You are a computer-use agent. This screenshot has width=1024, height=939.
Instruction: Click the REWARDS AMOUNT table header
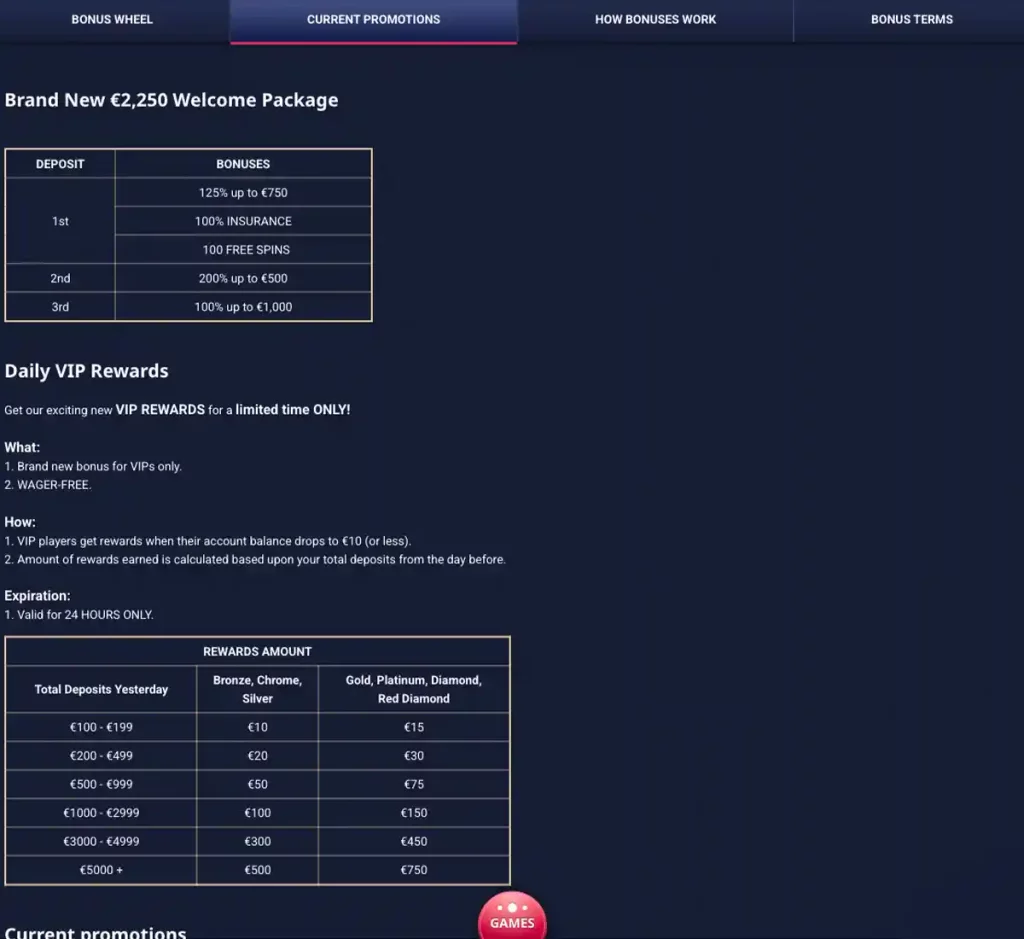click(x=257, y=651)
